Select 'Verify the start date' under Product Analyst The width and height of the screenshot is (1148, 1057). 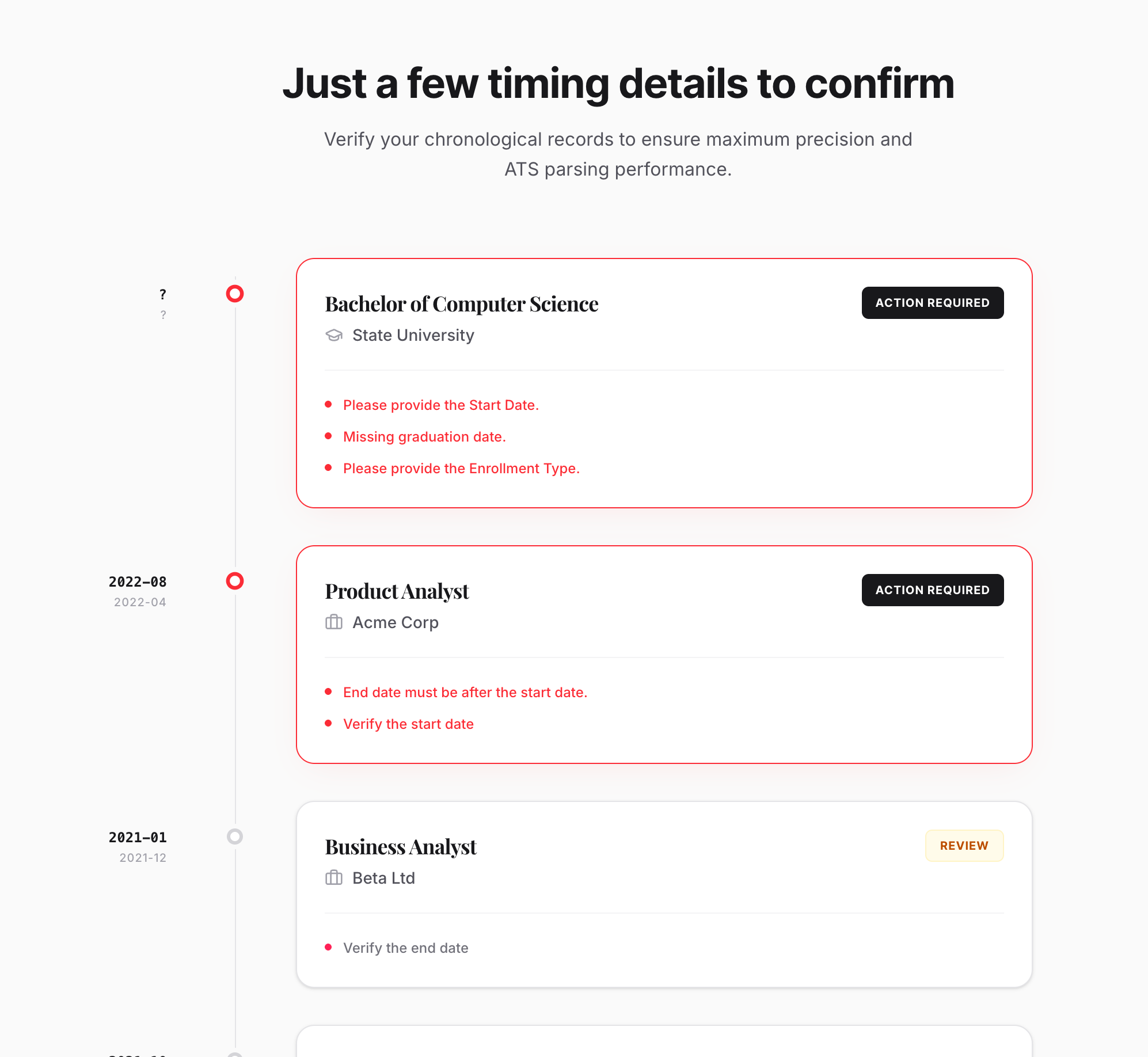tap(408, 724)
